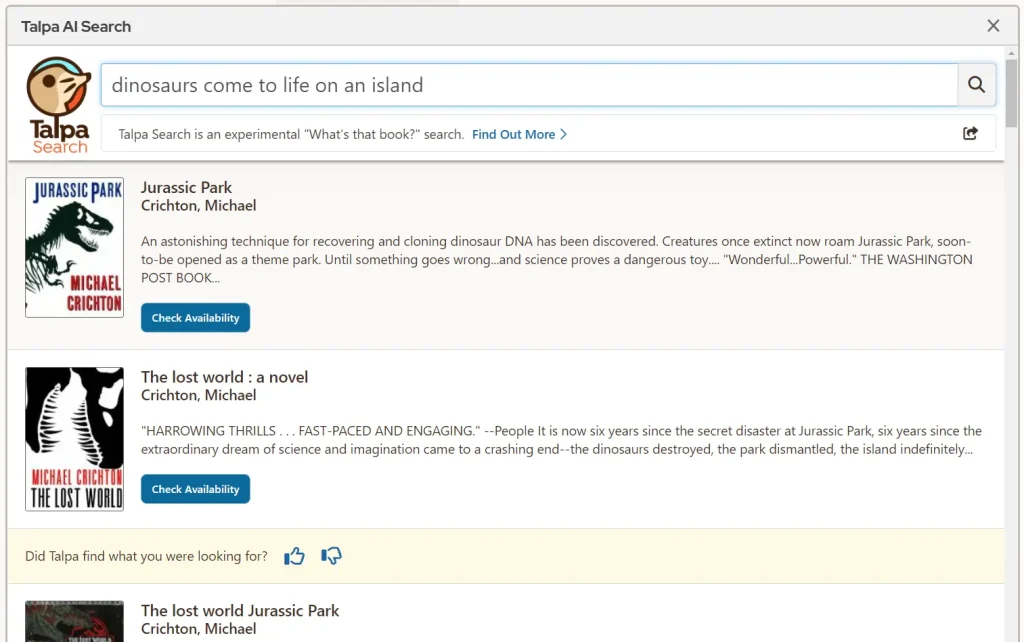
Task: Open 'The lost world Jurassic Park' title
Action: tap(240, 610)
